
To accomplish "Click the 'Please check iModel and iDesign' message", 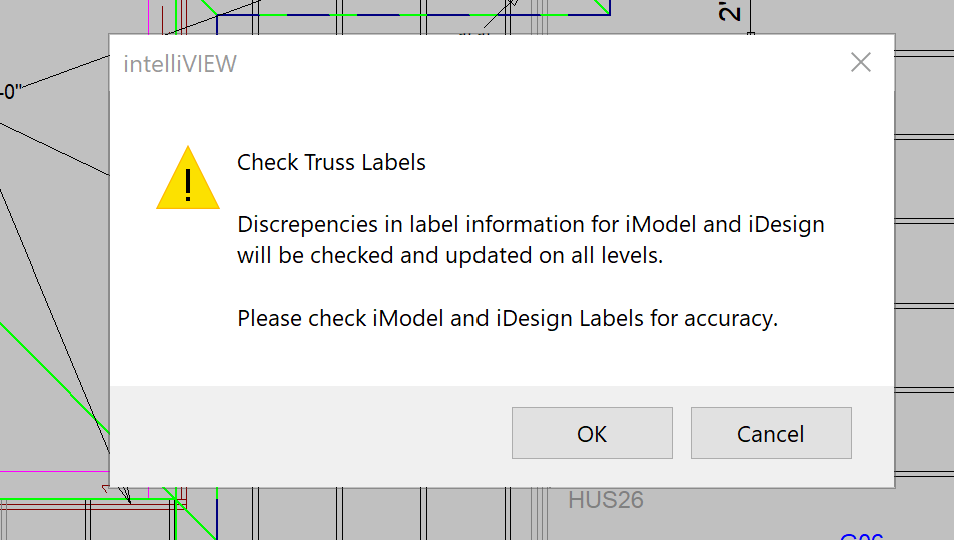I will [x=507, y=319].
